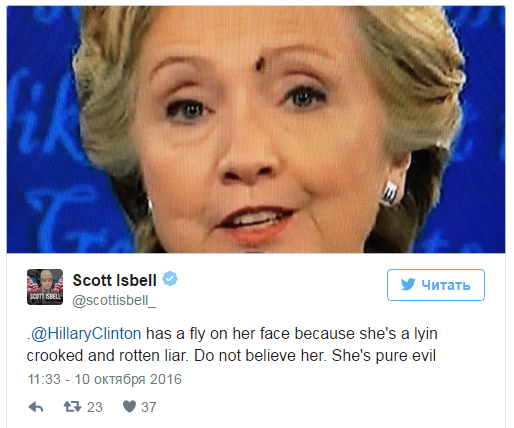Click the "Do not believe her" sentence
The height and width of the screenshot is (428, 514).
260,356
